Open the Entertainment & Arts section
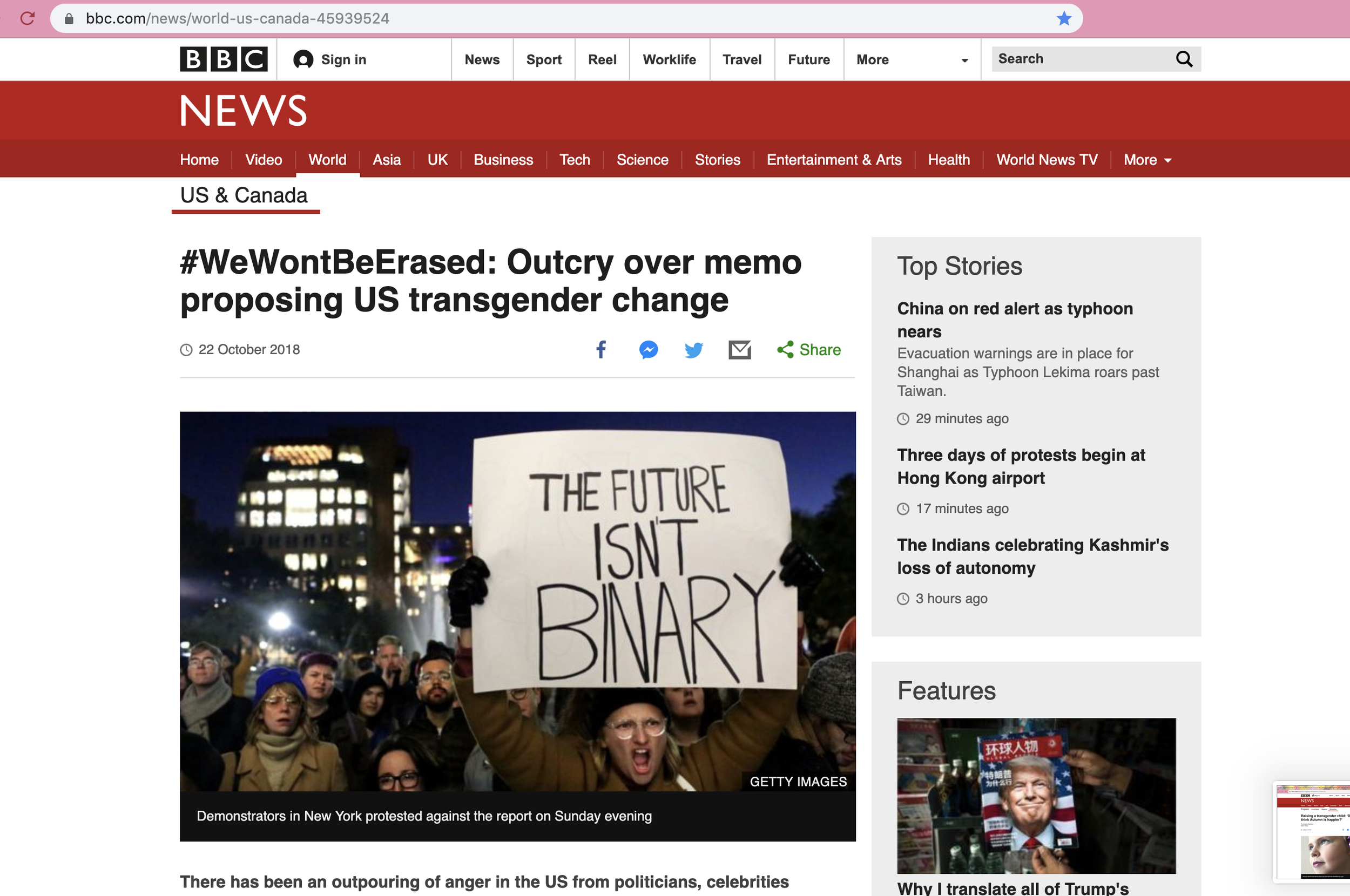This screenshot has width=1350, height=896. click(x=834, y=159)
